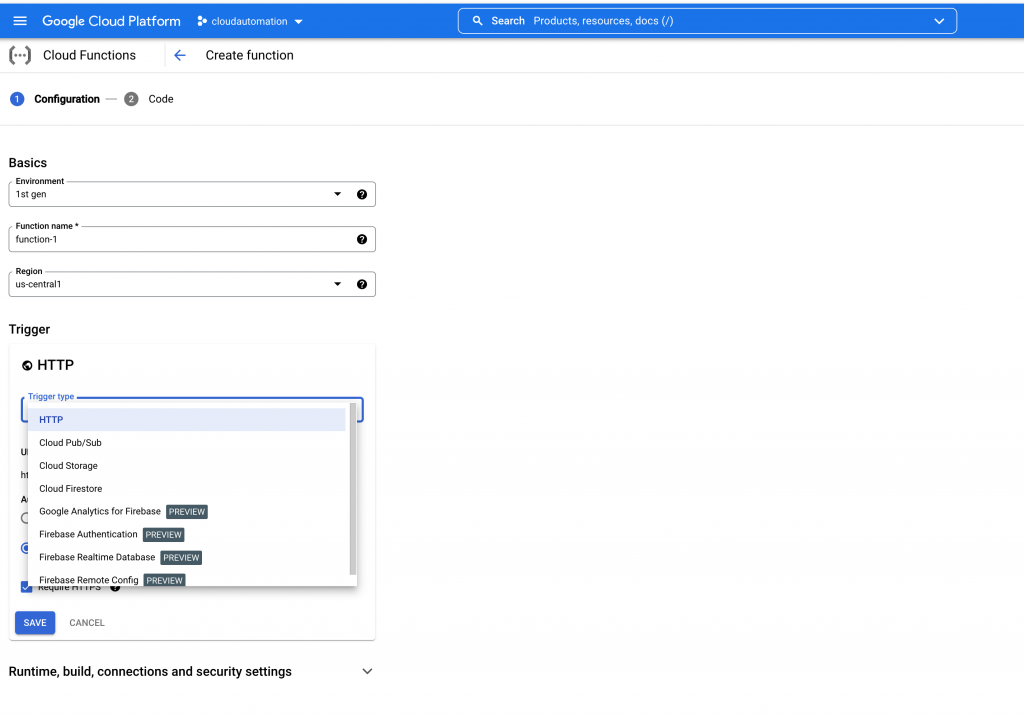Screen dimensions: 1024x716
Task: Expand the search bar dropdown chevron
Action: click(x=939, y=21)
